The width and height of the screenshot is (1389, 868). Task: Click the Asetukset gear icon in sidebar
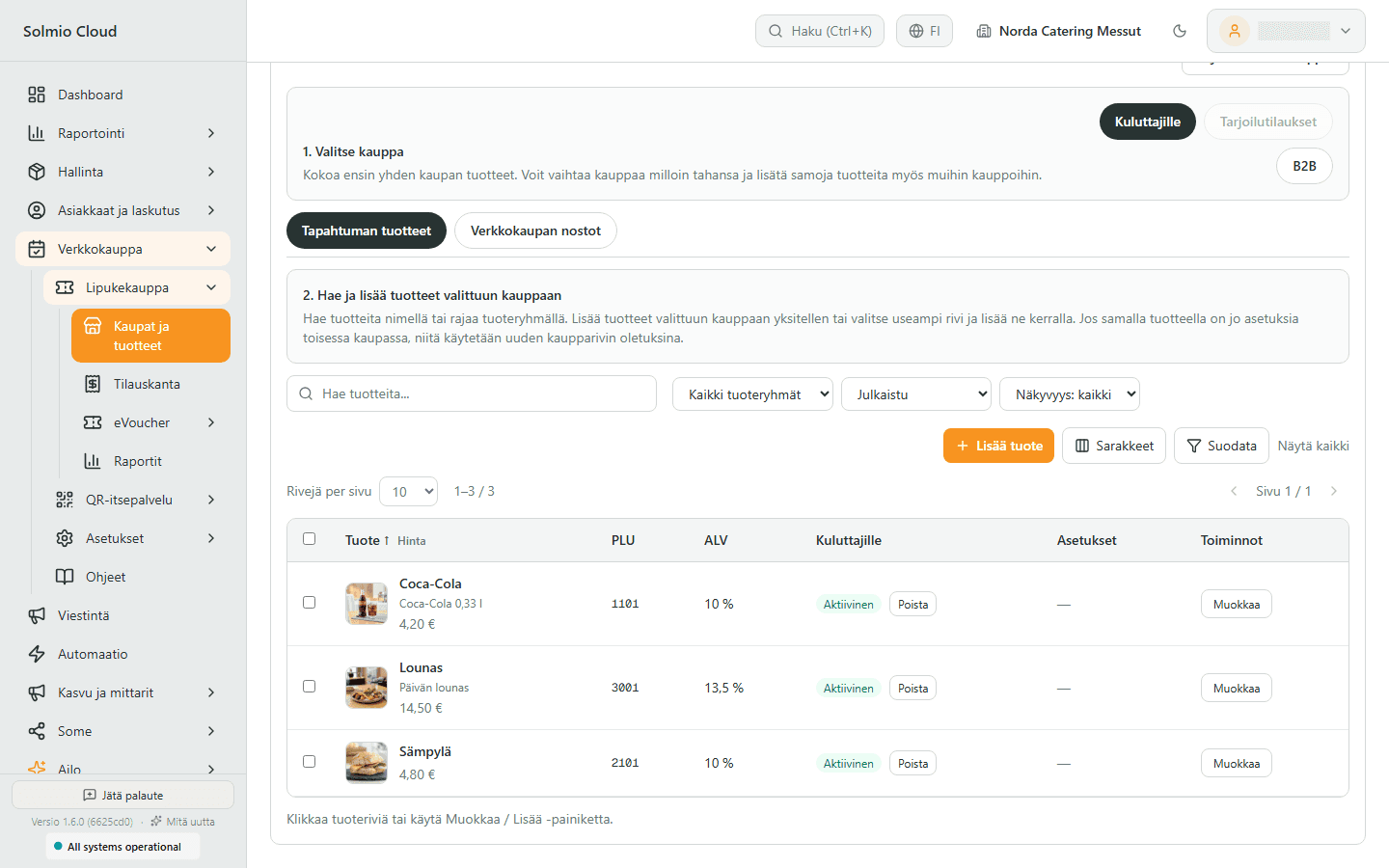click(65, 538)
